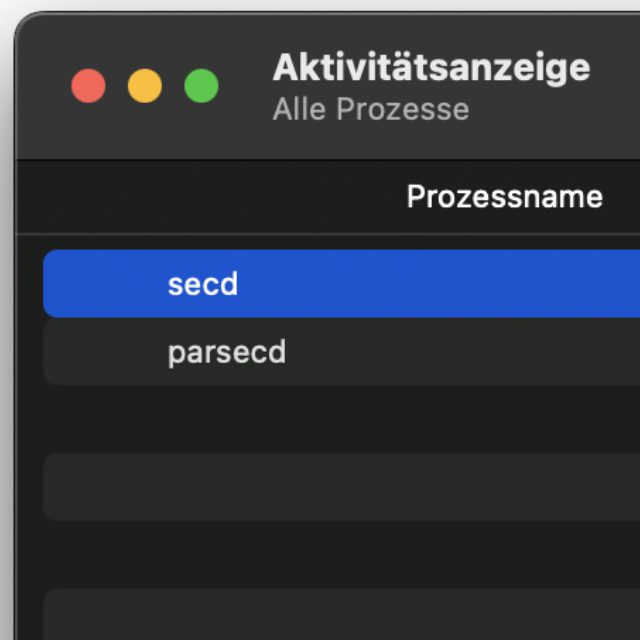
Task: Click the Alle Prozesse subtitle
Action: pos(370,109)
